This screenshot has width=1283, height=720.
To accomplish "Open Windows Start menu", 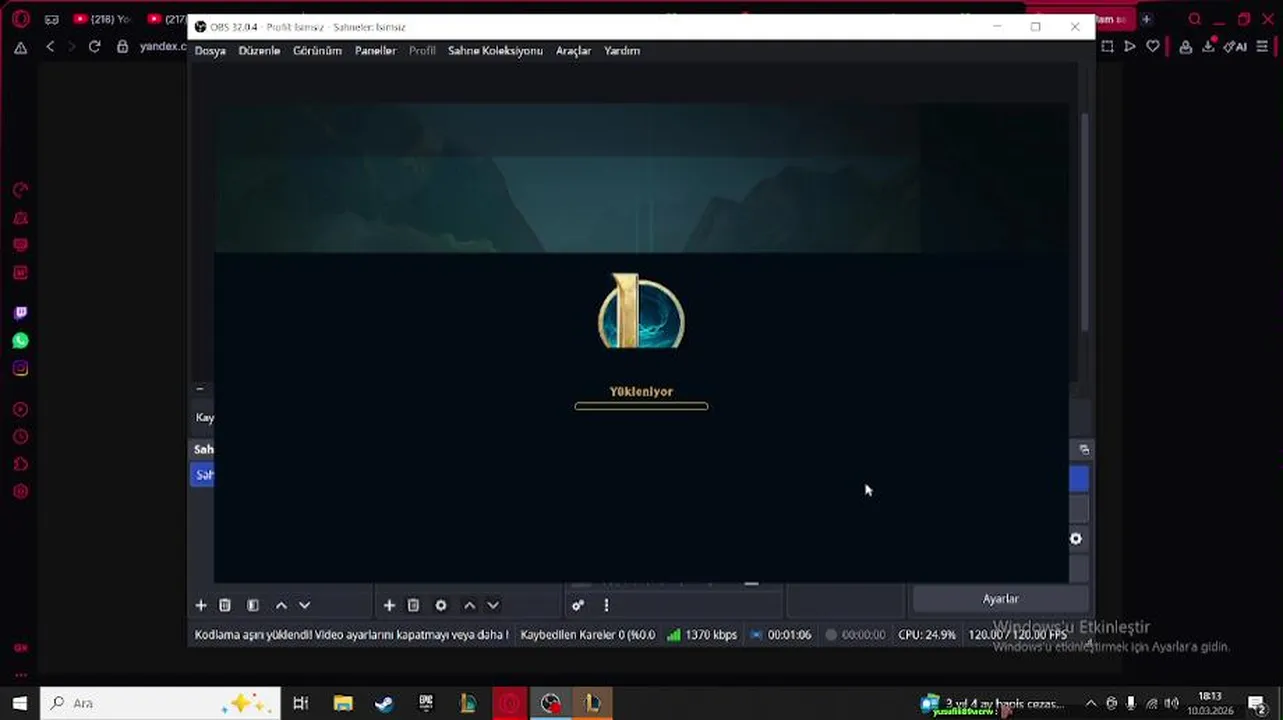I will 19,703.
